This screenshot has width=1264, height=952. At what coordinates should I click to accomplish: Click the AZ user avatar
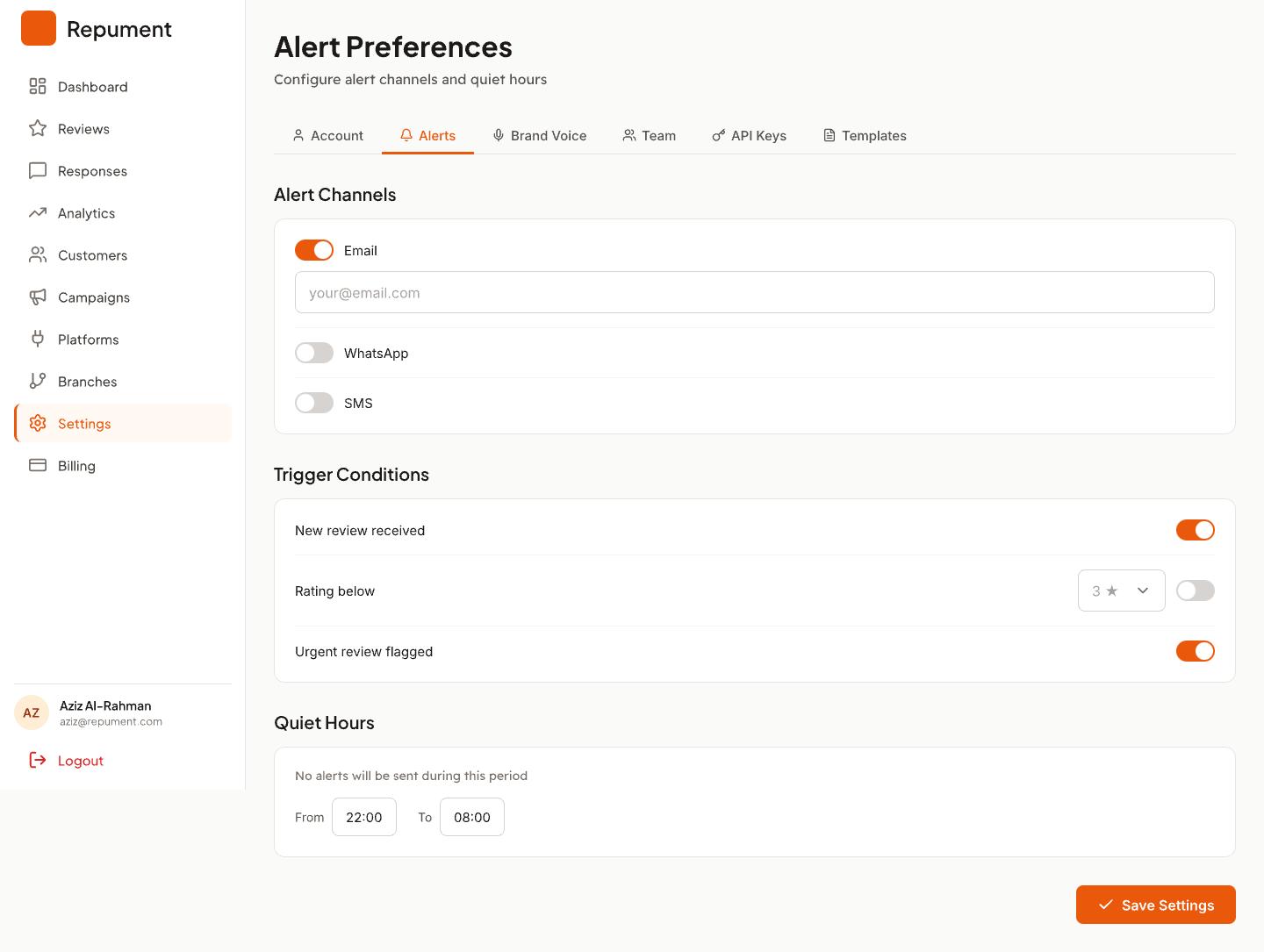click(32, 712)
